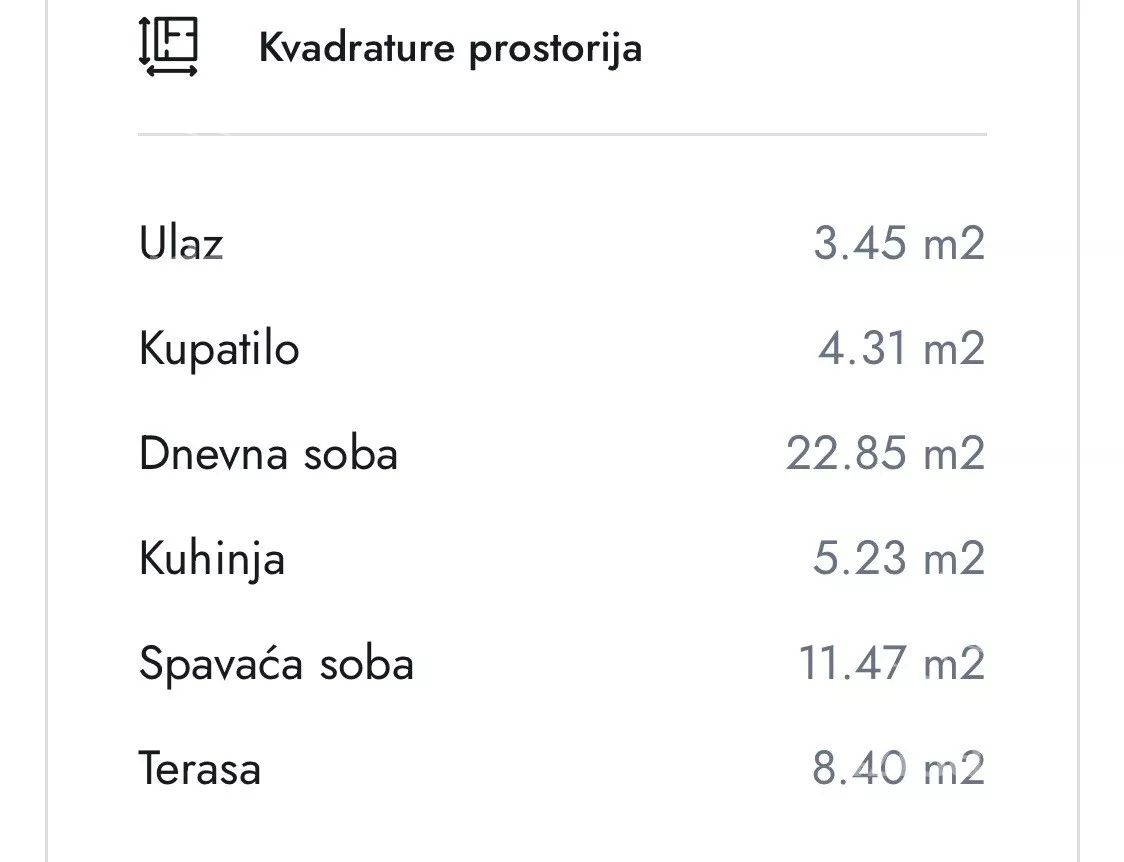
Task: Select the smallest area entry, Ulaz
Action: tap(183, 243)
